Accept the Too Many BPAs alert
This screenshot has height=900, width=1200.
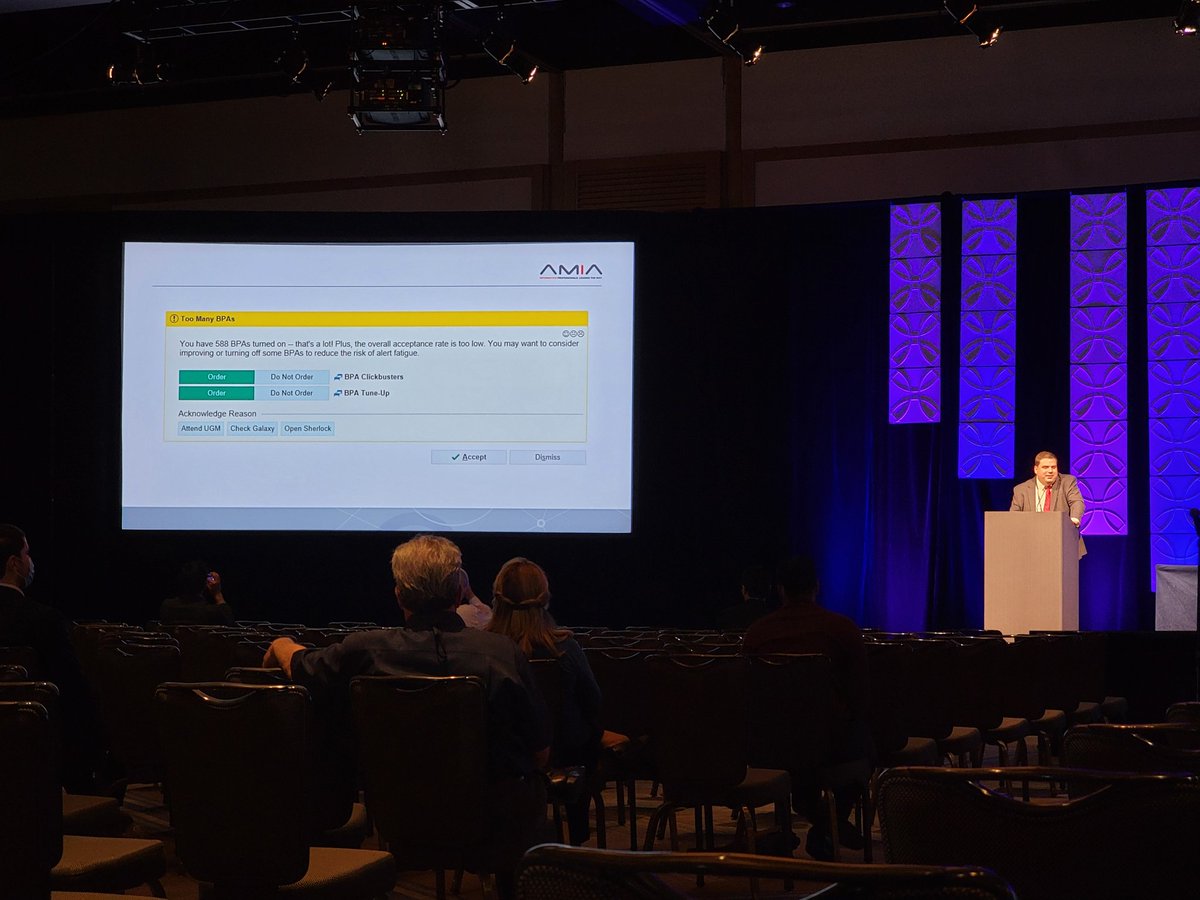point(469,457)
